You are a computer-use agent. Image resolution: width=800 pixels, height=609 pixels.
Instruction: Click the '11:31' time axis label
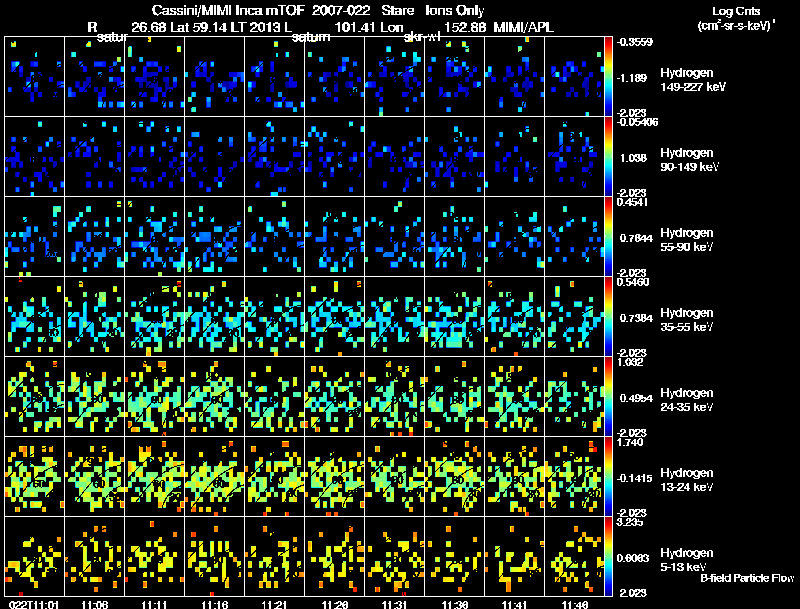(x=394, y=604)
